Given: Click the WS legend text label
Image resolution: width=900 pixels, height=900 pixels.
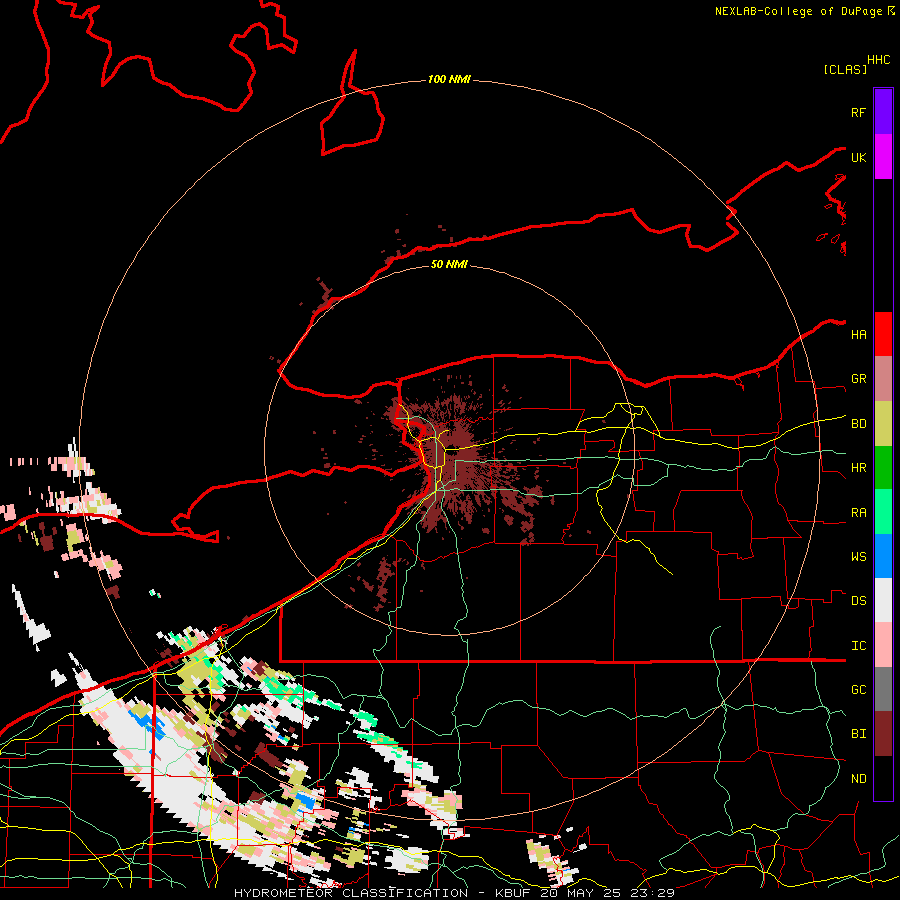Looking at the screenshot, I should (x=859, y=557).
